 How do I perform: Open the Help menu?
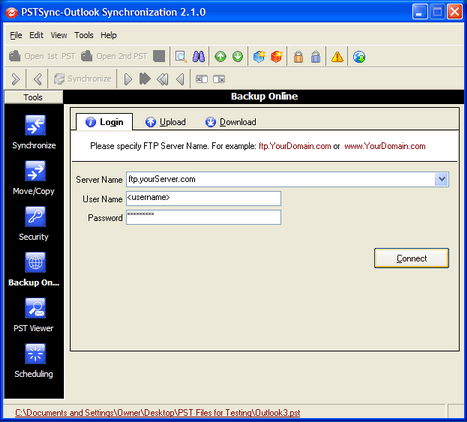109,35
